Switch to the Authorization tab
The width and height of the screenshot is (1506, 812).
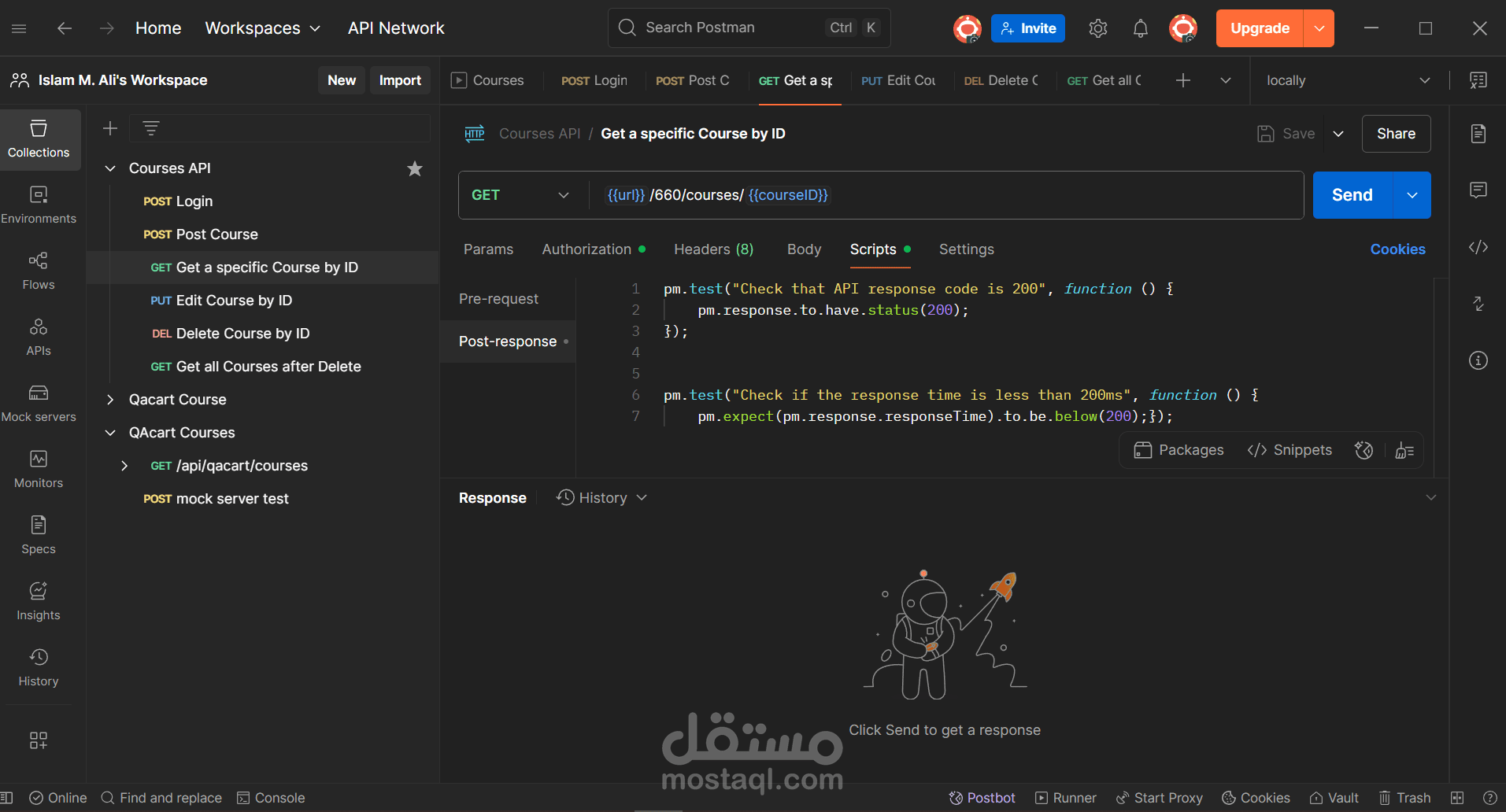tap(594, 249)
